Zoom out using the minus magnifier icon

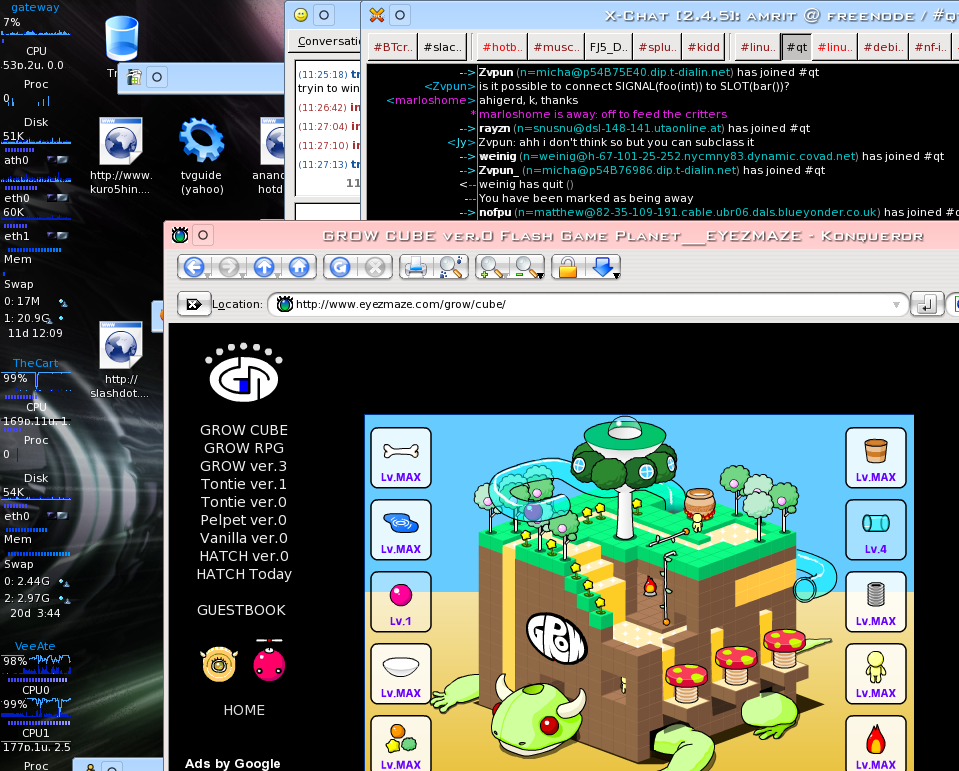527,267
